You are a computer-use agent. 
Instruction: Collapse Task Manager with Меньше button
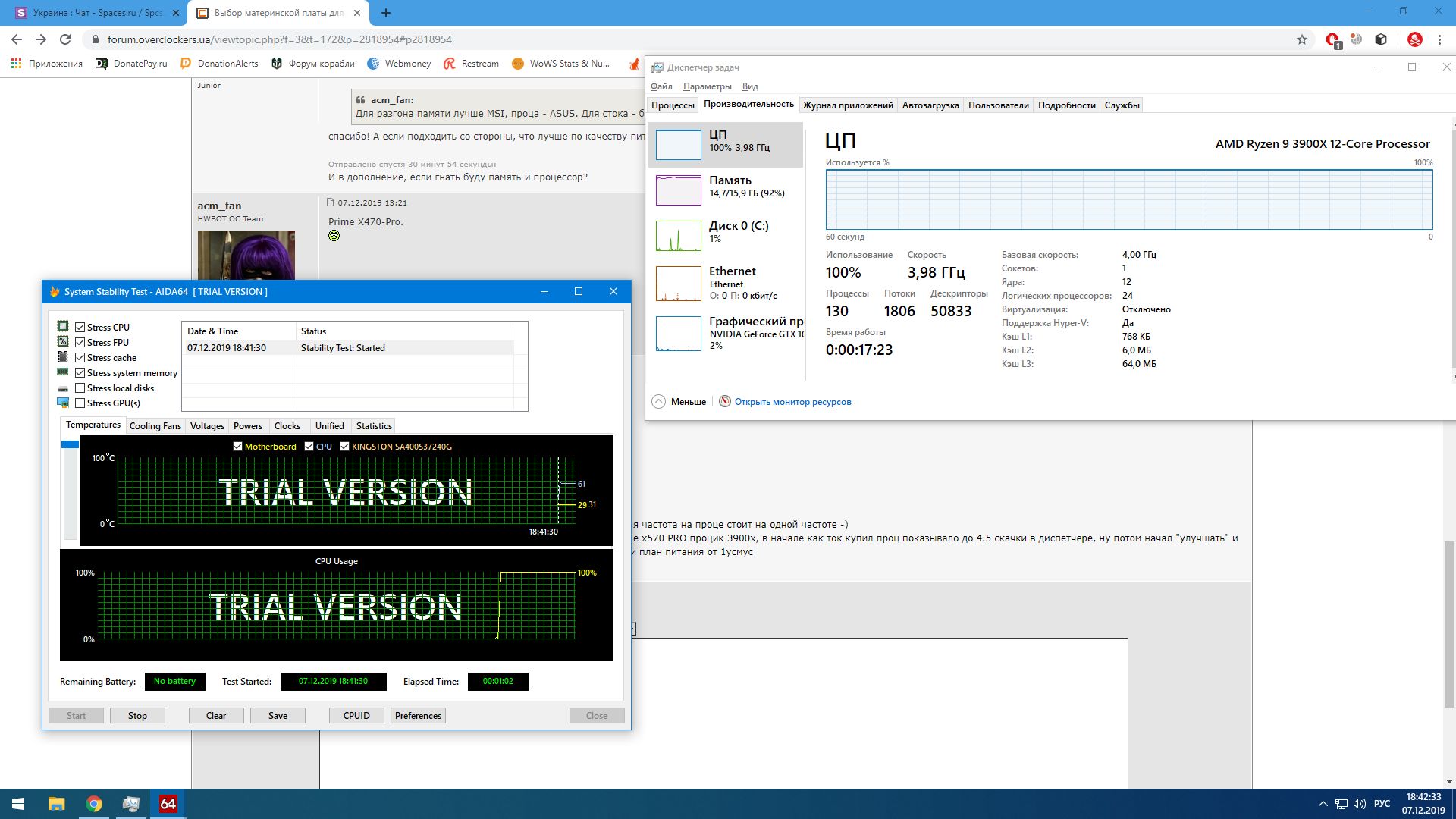coord(679,402)
